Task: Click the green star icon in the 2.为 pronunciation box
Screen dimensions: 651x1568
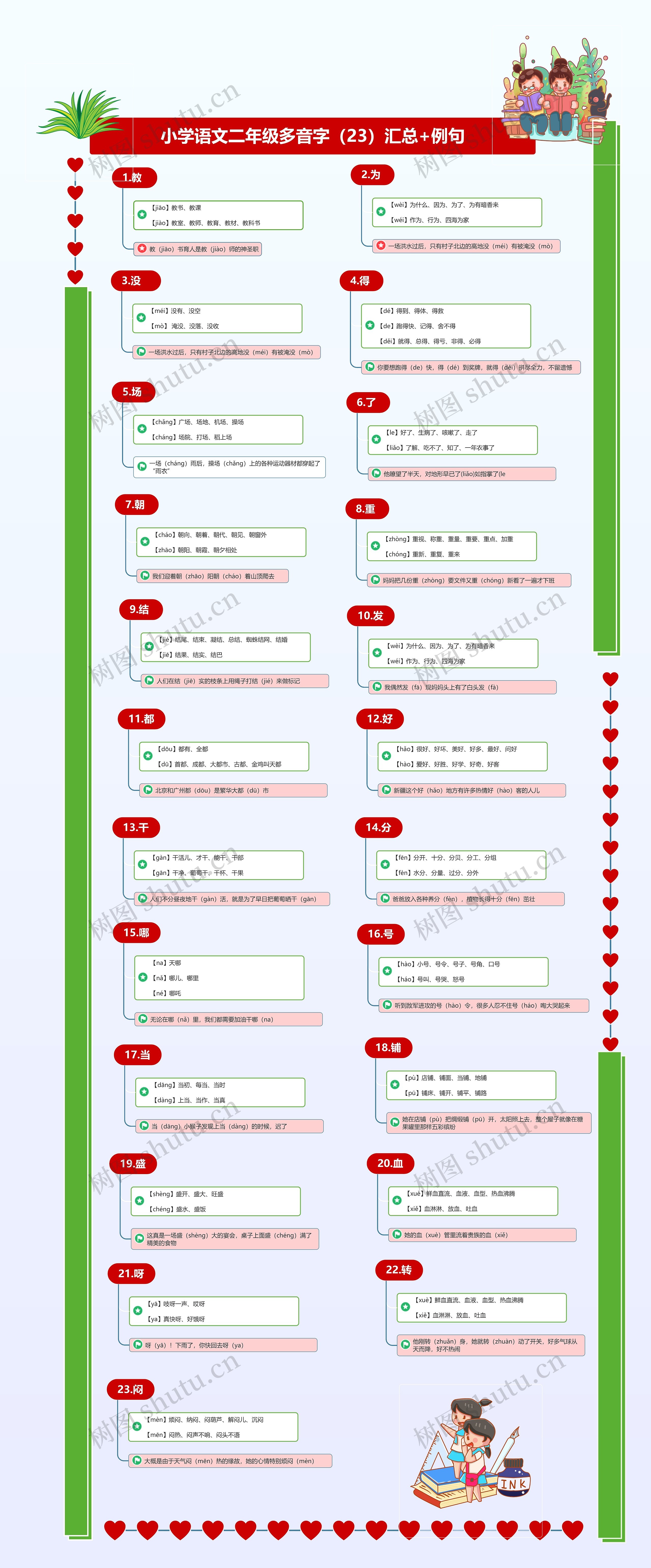Action: [381, 212]
